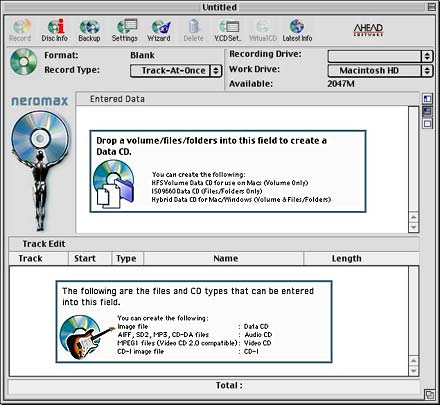Click the guitar CD icon in Track Edit
The image size is (440, 405).
[87, 337]
